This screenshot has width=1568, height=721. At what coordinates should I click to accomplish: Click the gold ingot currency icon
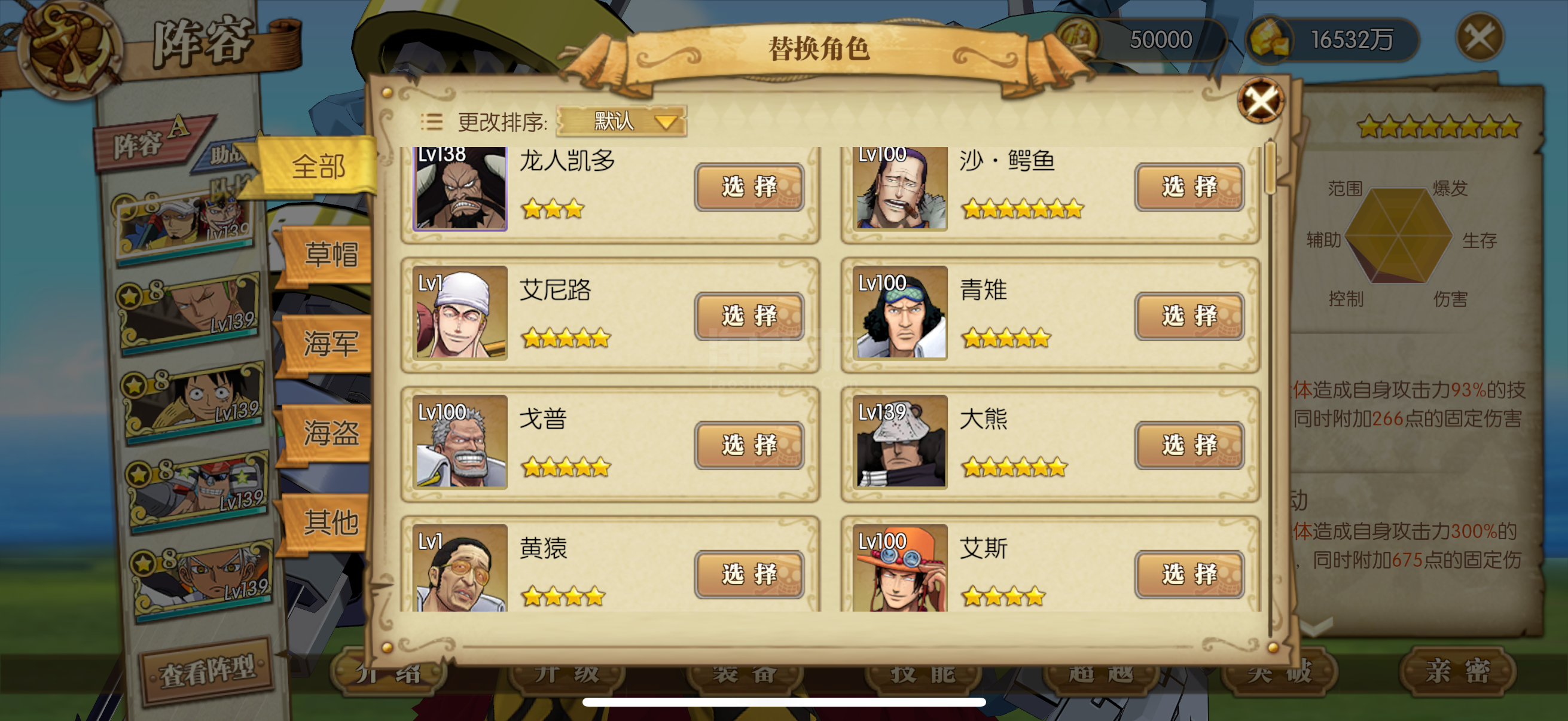click(1270, 39)
